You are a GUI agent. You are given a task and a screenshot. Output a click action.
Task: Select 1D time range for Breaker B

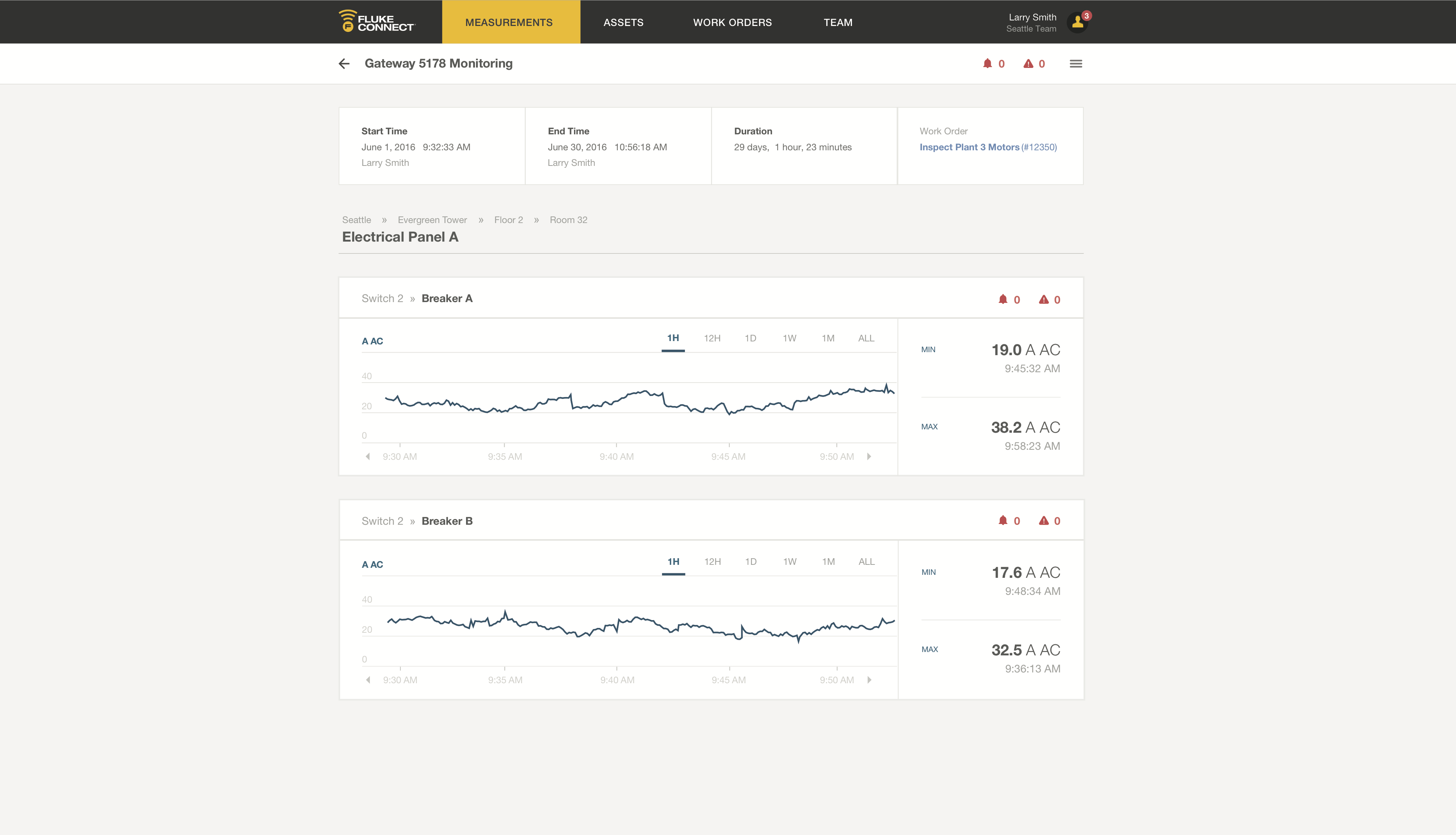click(750, 562)
